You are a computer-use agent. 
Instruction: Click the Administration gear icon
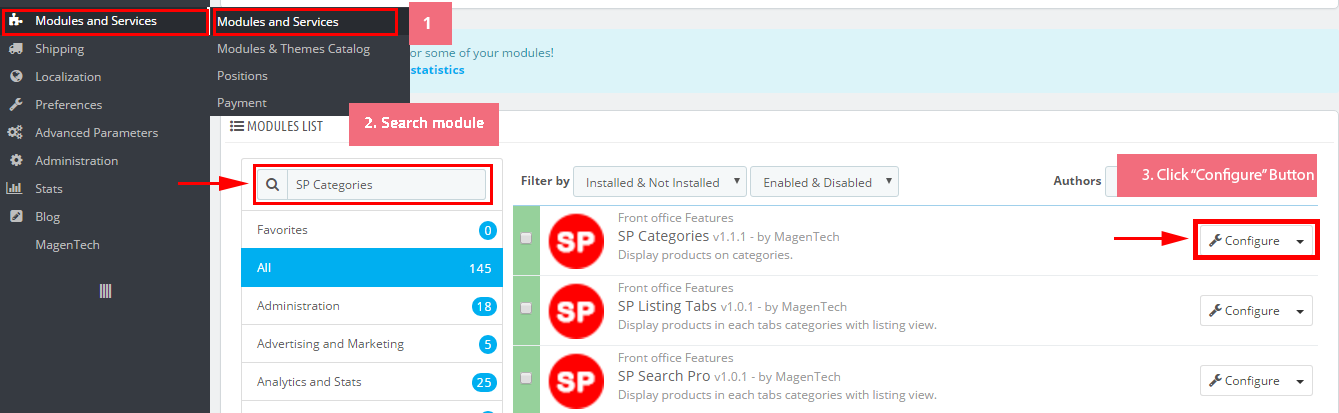pyautogui.click(x=16, y=161)
